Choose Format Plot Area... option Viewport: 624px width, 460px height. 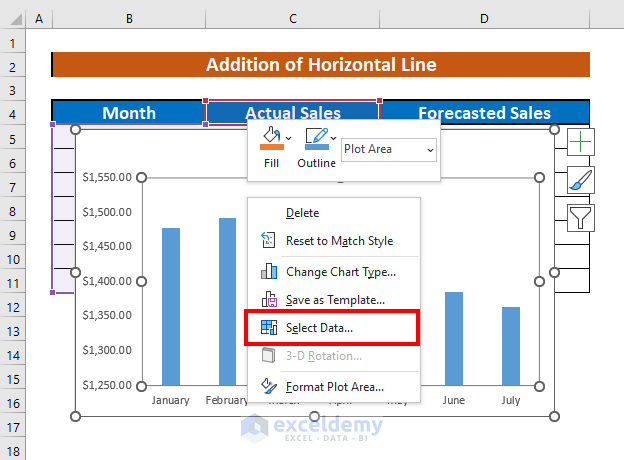click(x=333, y=387)
